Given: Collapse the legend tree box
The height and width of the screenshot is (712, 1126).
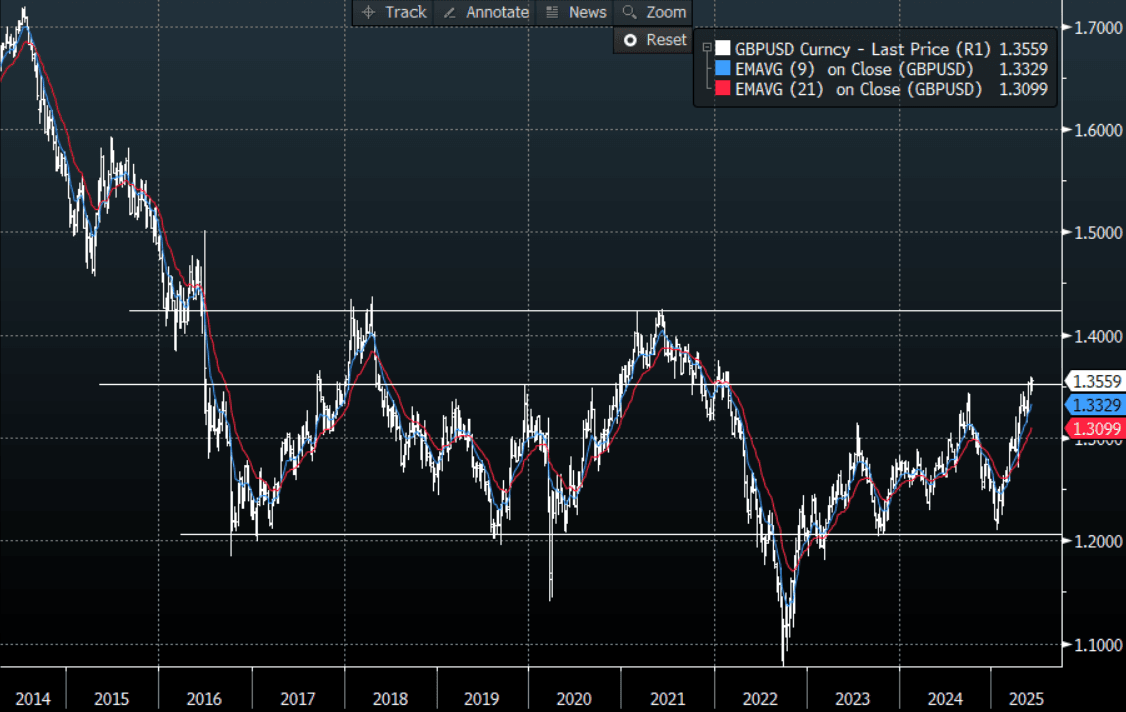Looking at the screenshot, I should (707, 47).
